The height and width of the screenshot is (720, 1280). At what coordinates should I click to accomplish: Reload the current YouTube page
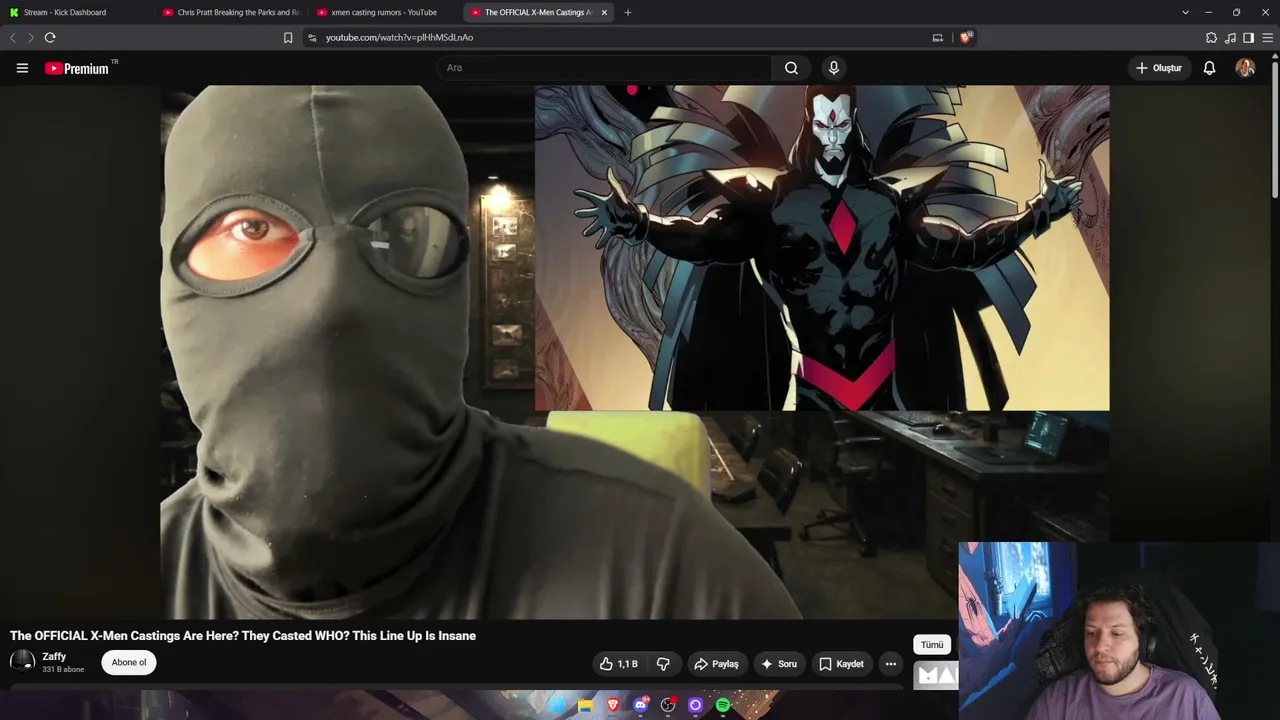50,38
